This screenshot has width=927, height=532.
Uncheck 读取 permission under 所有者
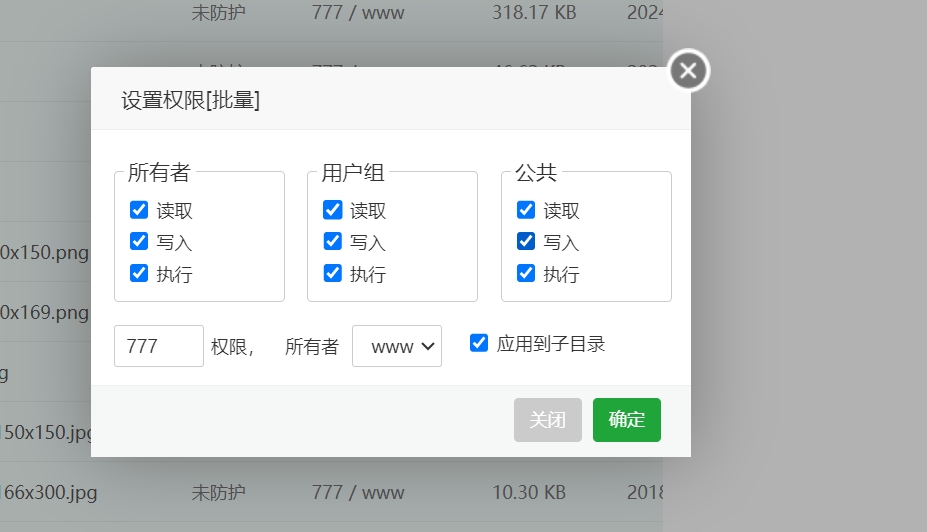[139, 210]
